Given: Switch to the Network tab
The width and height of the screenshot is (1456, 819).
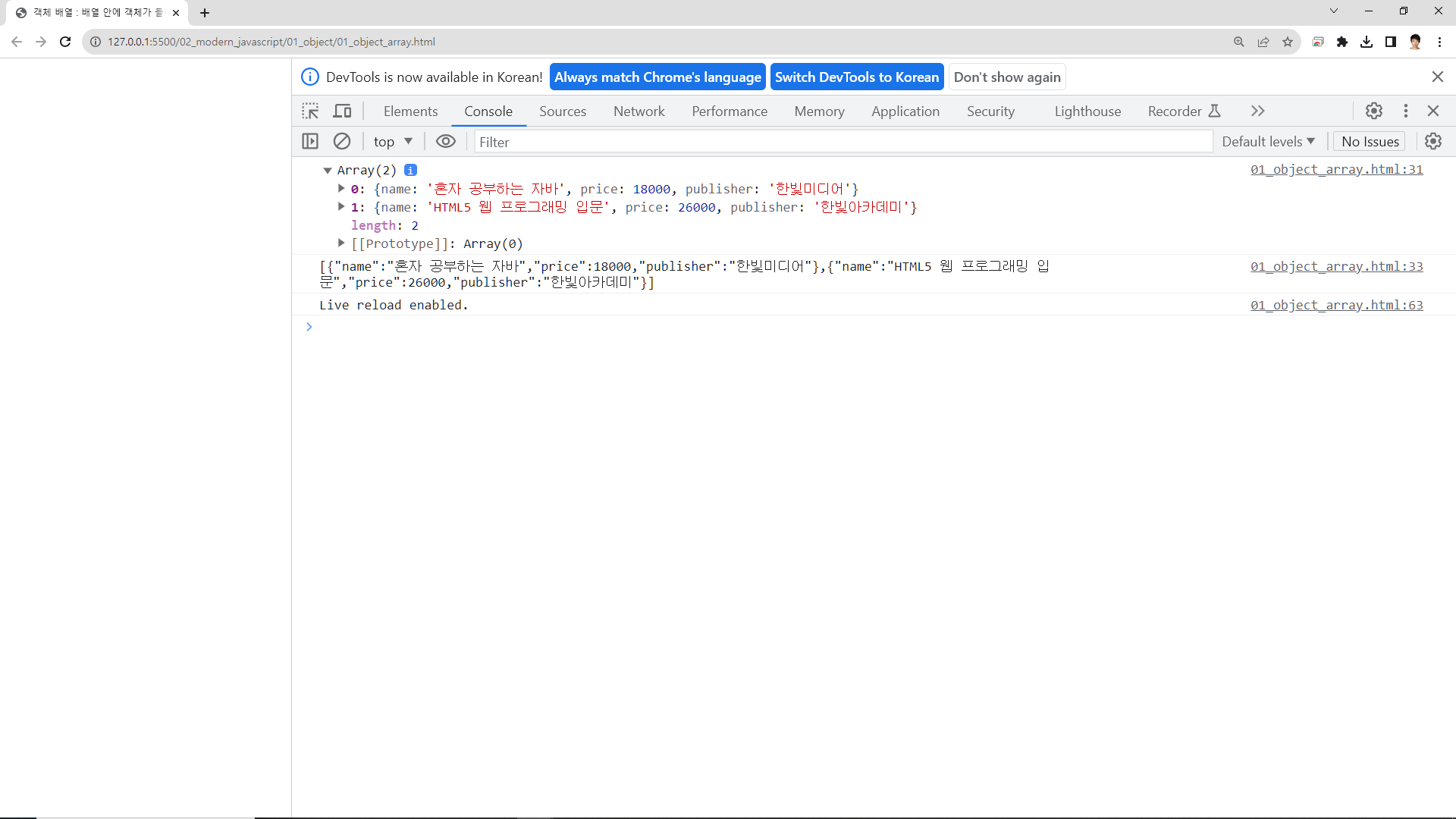Looking at the screenshot, I should coord(639,111).
